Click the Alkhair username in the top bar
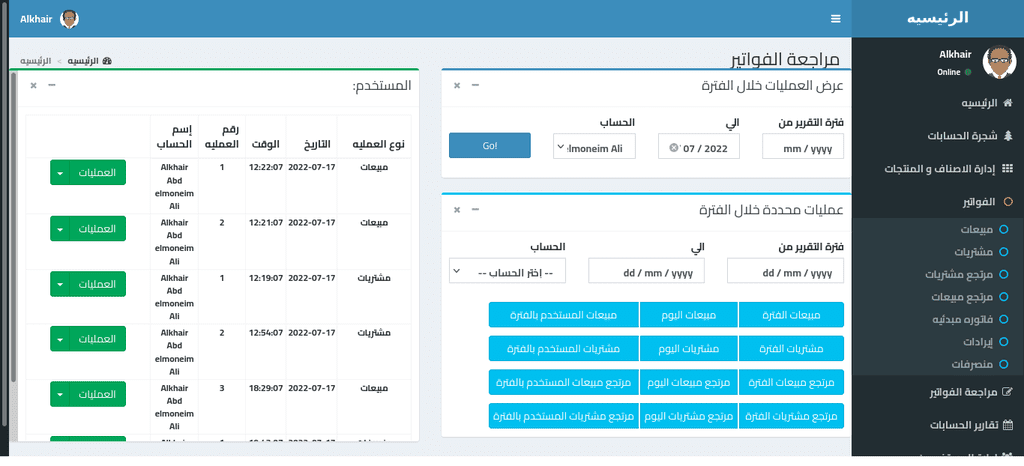Screen dimensions: 1024x466 (x=36, y=19)
